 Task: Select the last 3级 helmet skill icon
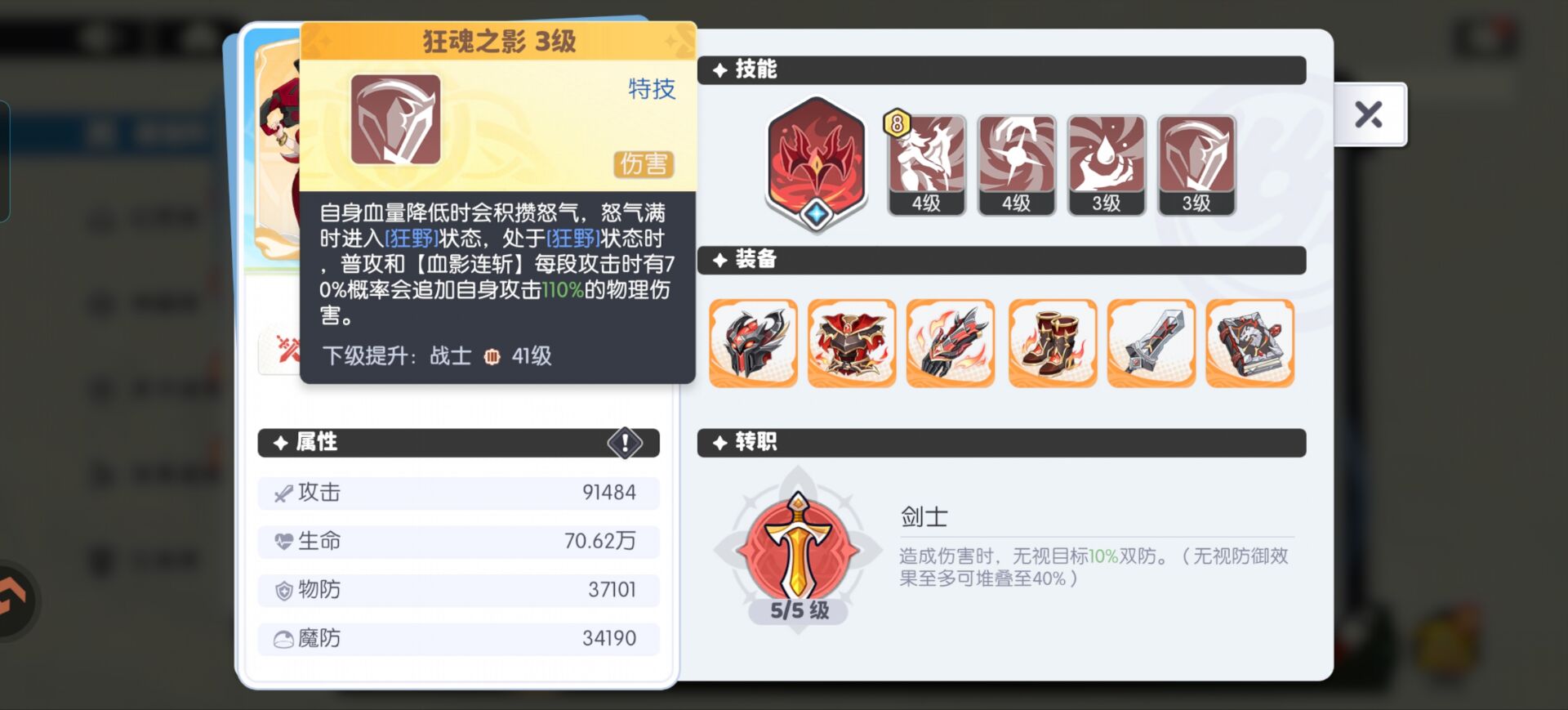1196,164
